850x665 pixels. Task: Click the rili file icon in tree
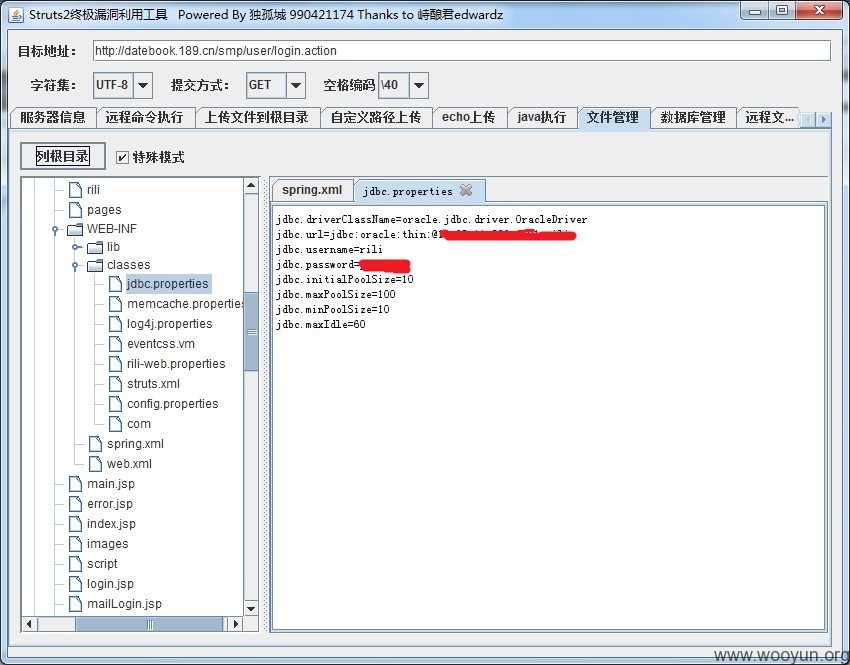click(75, 190)
